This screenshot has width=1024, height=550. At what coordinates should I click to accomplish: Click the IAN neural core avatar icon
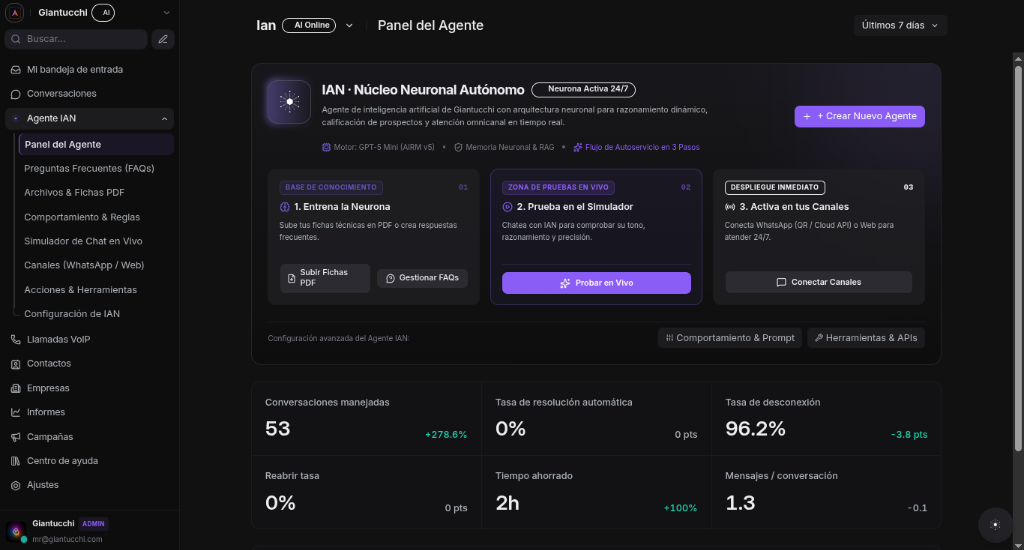pyautogui.click(x=289, y=102)
